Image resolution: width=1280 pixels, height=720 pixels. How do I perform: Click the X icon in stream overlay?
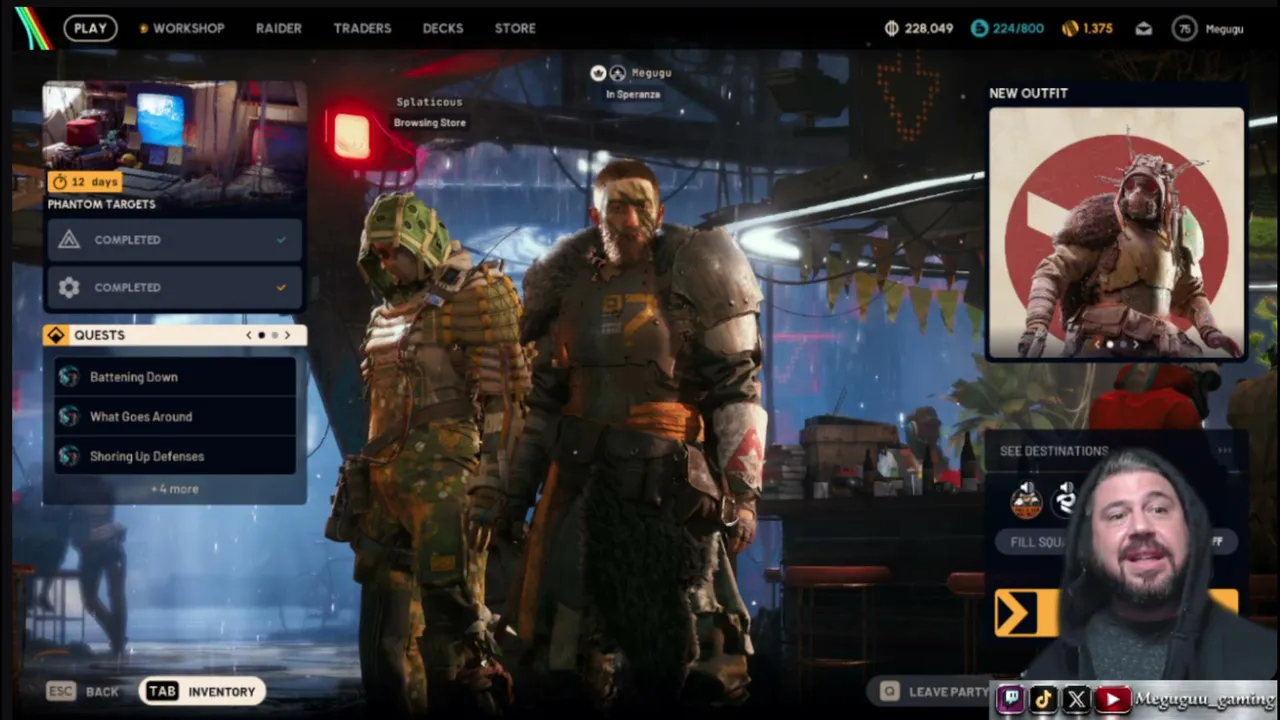(x=1076, y=699)
